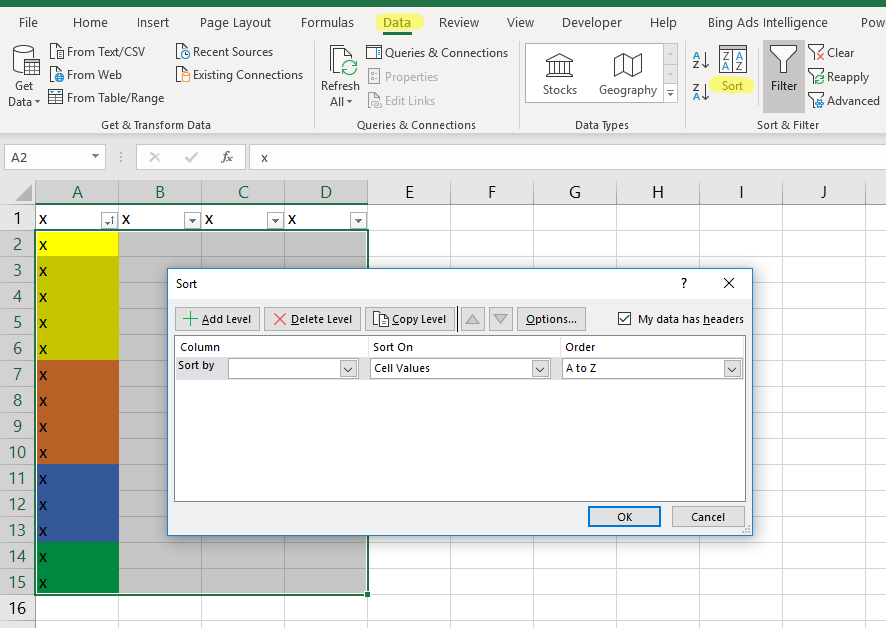
Task: Open Sort dialog help question mark
Action: click(x=684, y=283)
